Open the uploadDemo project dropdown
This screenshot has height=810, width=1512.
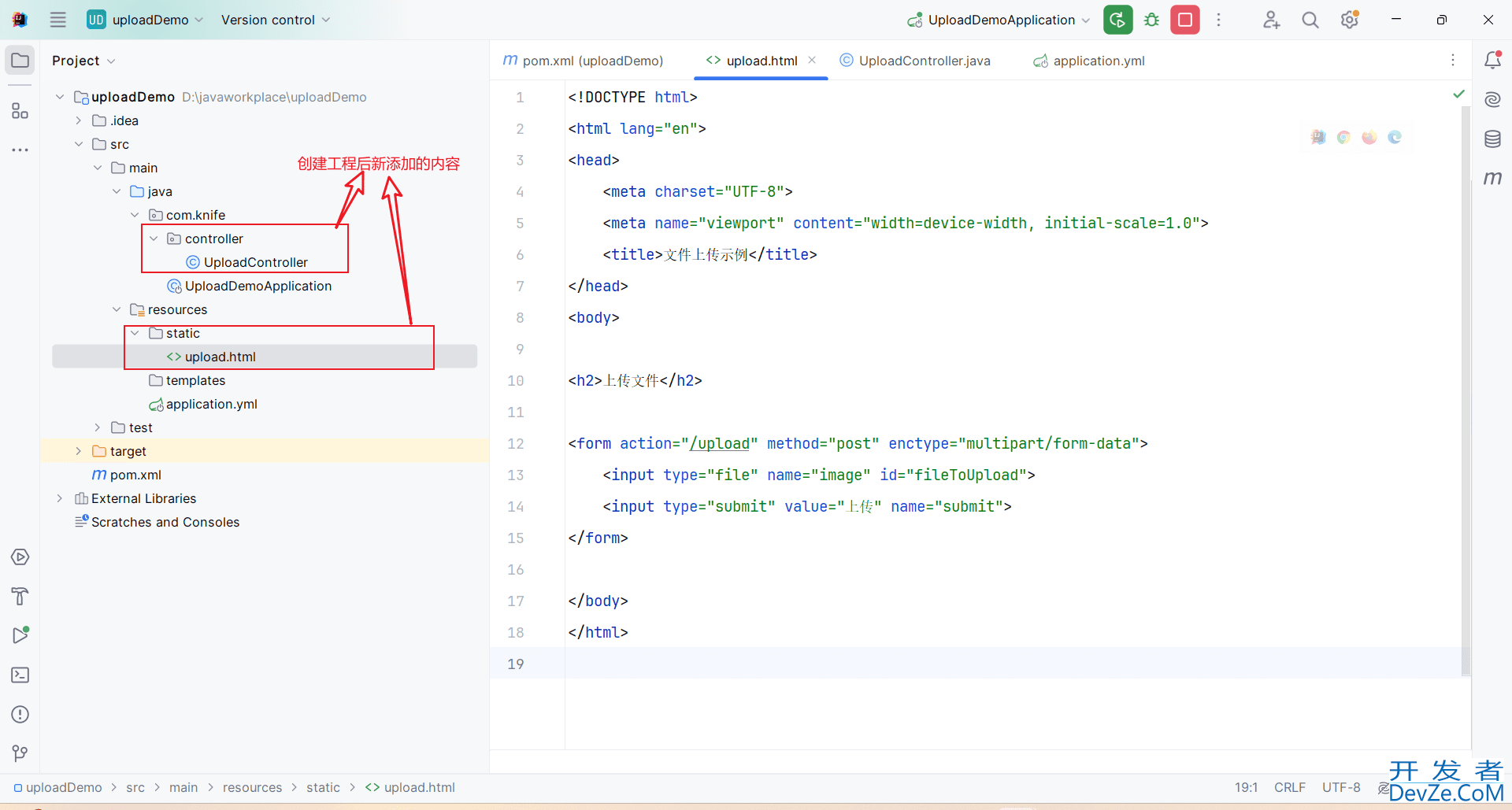tap(145, 20)
